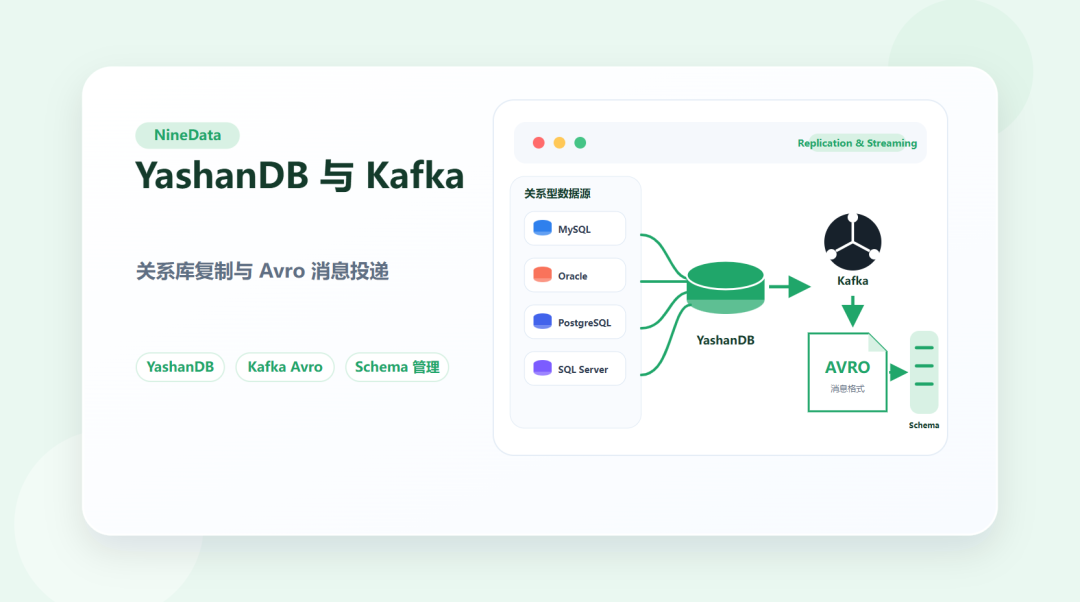Screen dimensions: 1080x602
Task: Click the Schema caption text
Action: pos(924,425)
